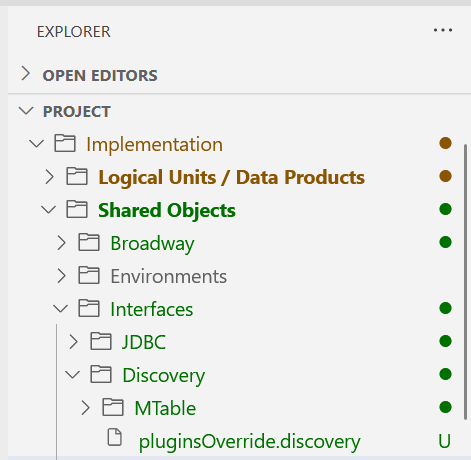471x460 pixels.
Task: Click the Shared Objects folder icon
Action: pyautogui.click(x=77, y=209)
